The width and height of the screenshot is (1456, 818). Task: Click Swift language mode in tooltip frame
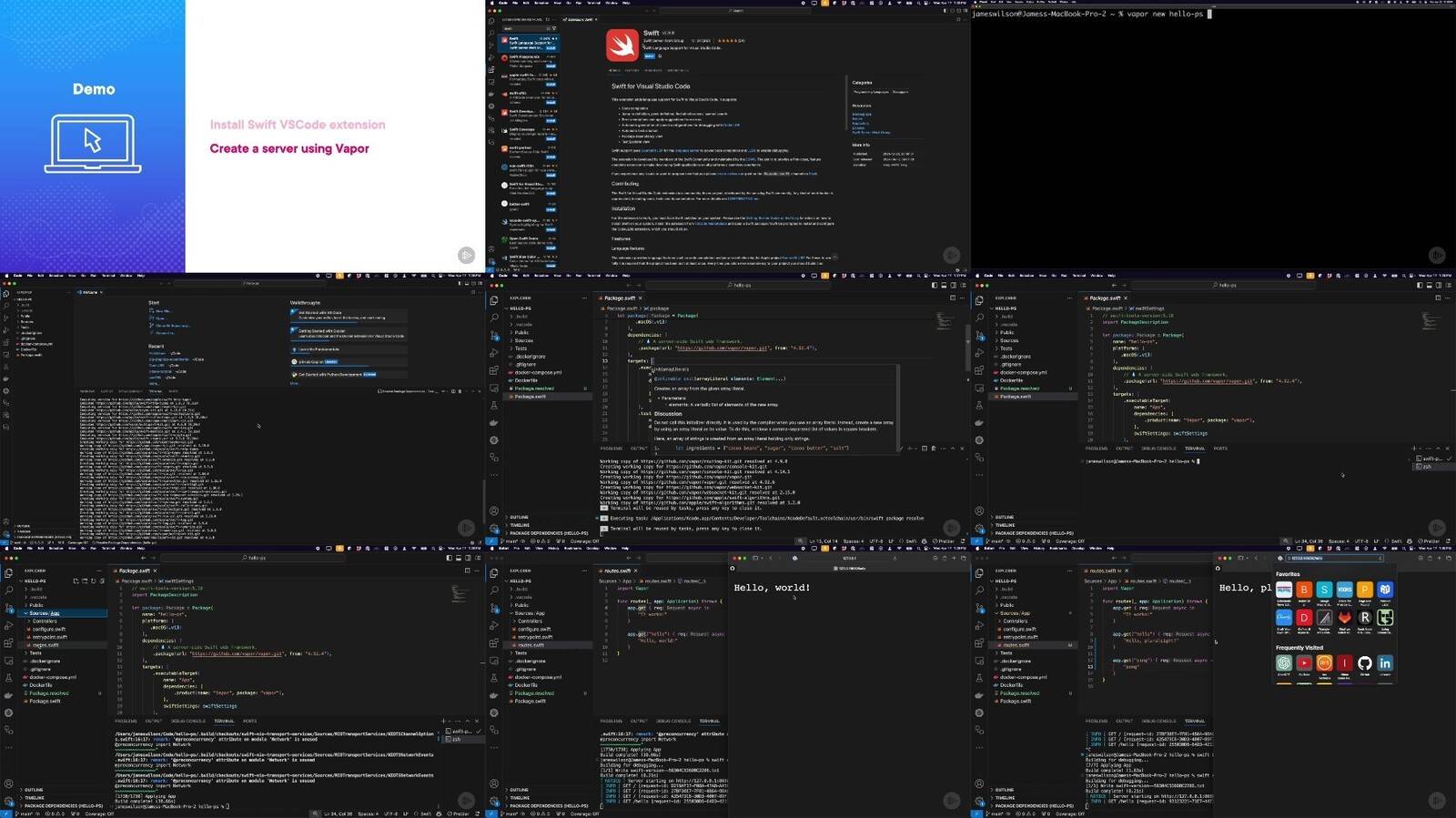(x=909, y=541)
